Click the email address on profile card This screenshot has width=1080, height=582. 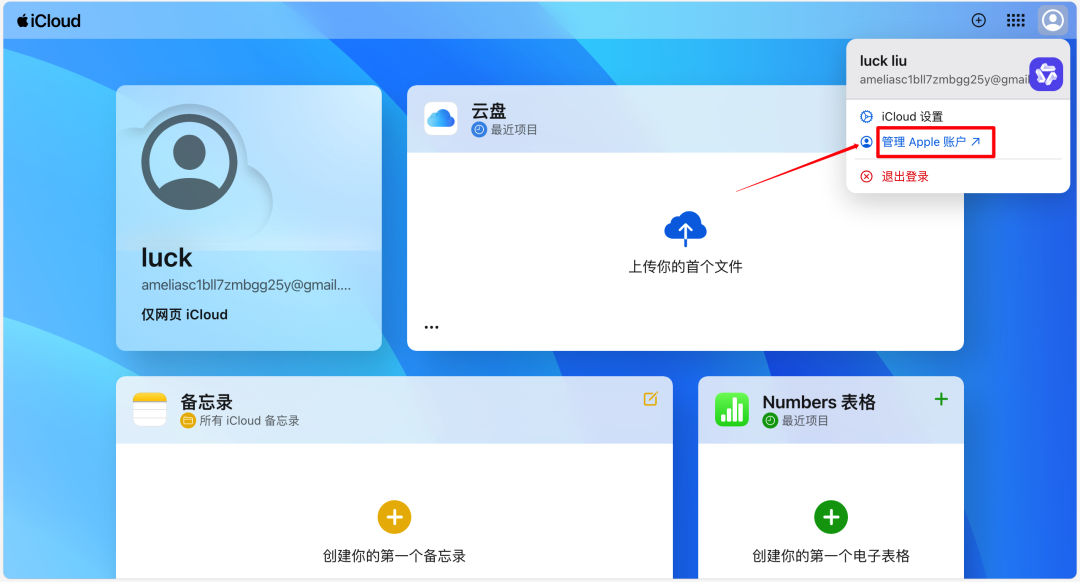pos(246,285)
